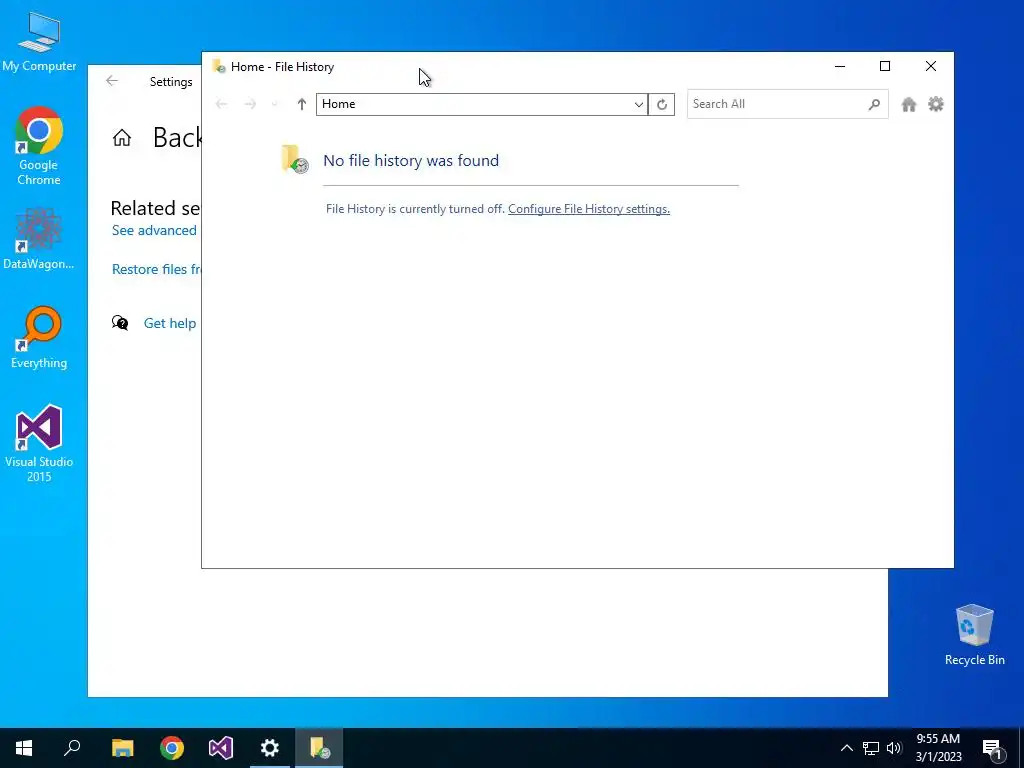Image resolution: width=1024 pixels, height=768 pixels.
Task: Open network status tray icon
Action: point(871,748)
